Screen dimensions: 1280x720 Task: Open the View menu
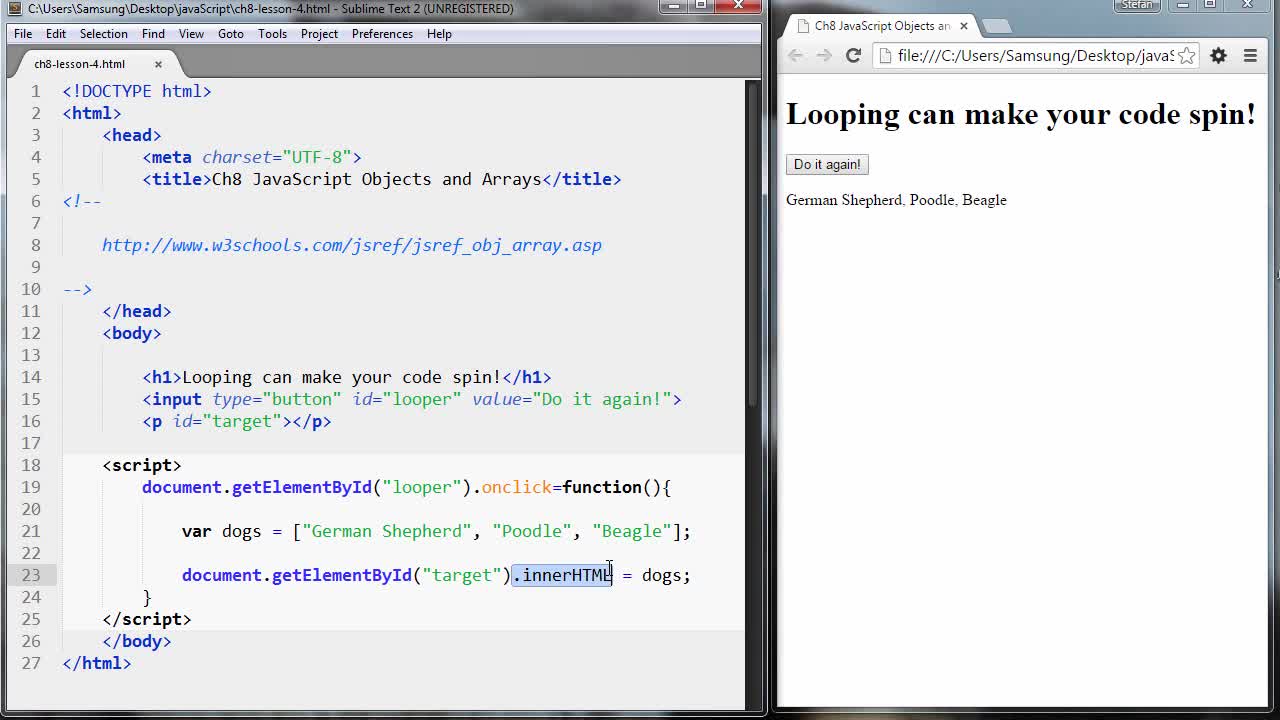pyautogui.click(x=191, y=34)
